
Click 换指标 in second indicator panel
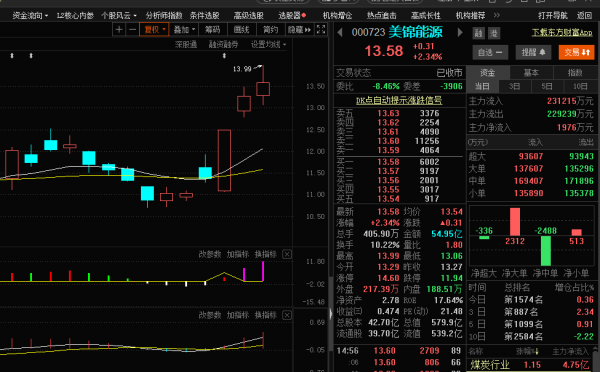tap(266, 315)
